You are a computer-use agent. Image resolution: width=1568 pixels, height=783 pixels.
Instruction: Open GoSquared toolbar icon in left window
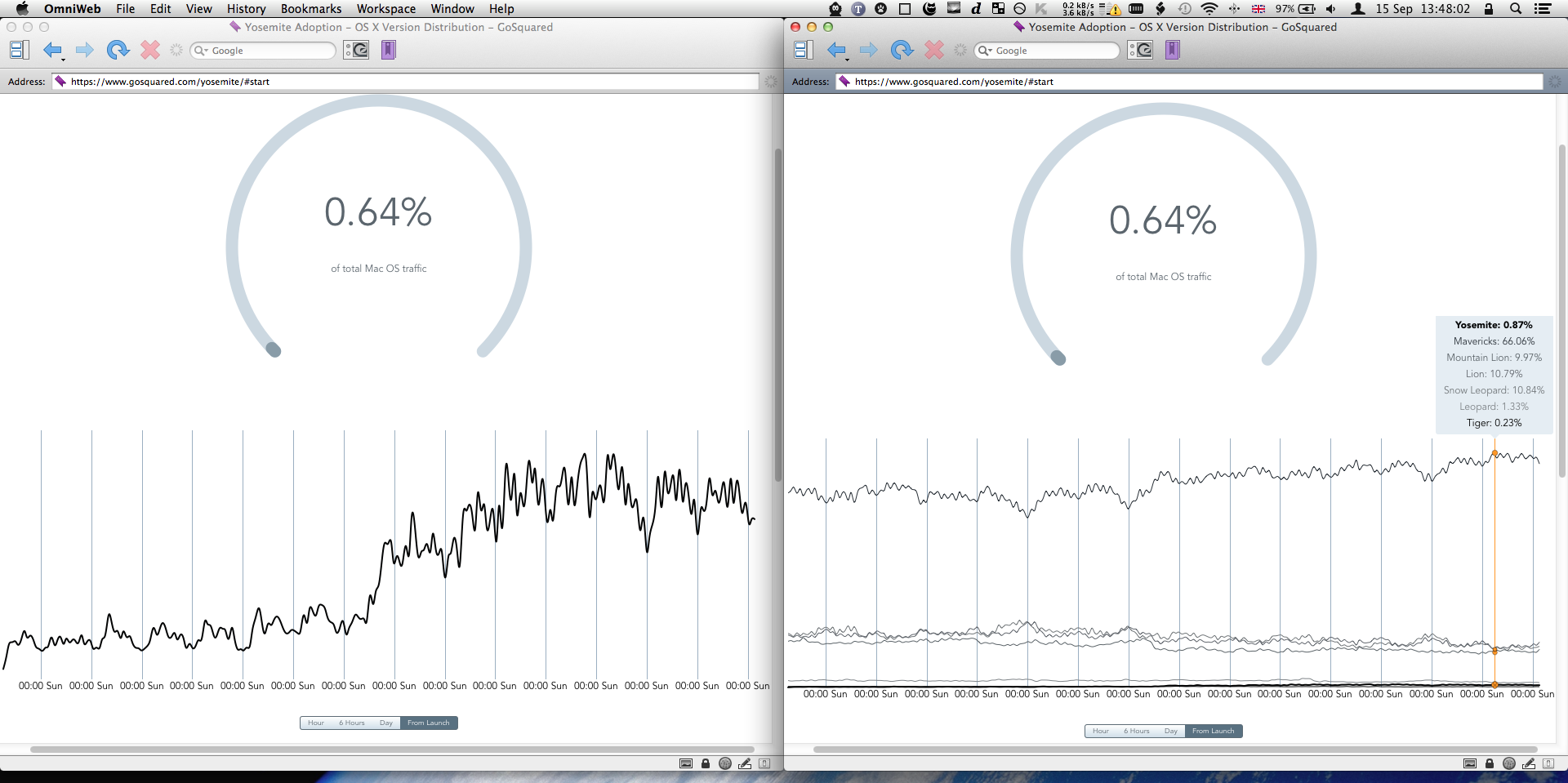[356, 50]
